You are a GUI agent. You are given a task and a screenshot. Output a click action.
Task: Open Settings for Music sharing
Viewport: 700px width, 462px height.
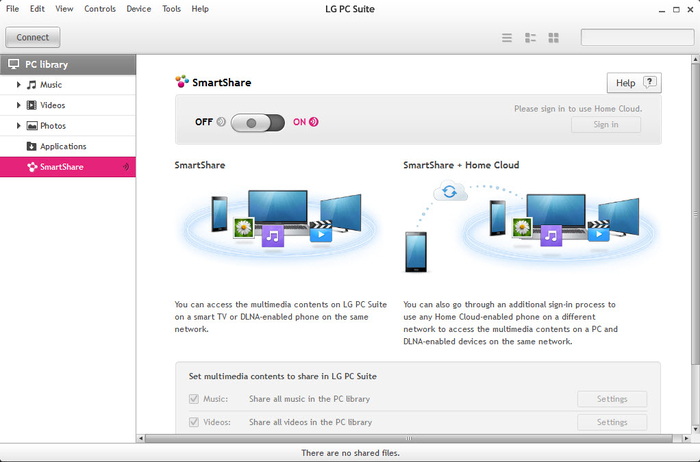coord(612,399)
